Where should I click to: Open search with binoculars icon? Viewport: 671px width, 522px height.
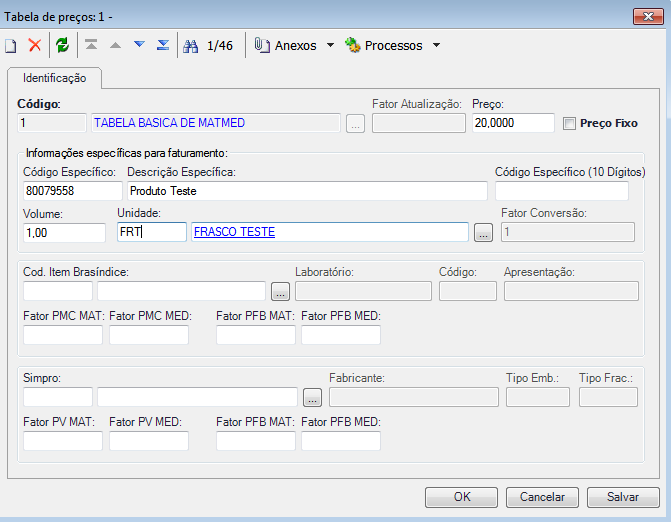click(x=190, y=46)
